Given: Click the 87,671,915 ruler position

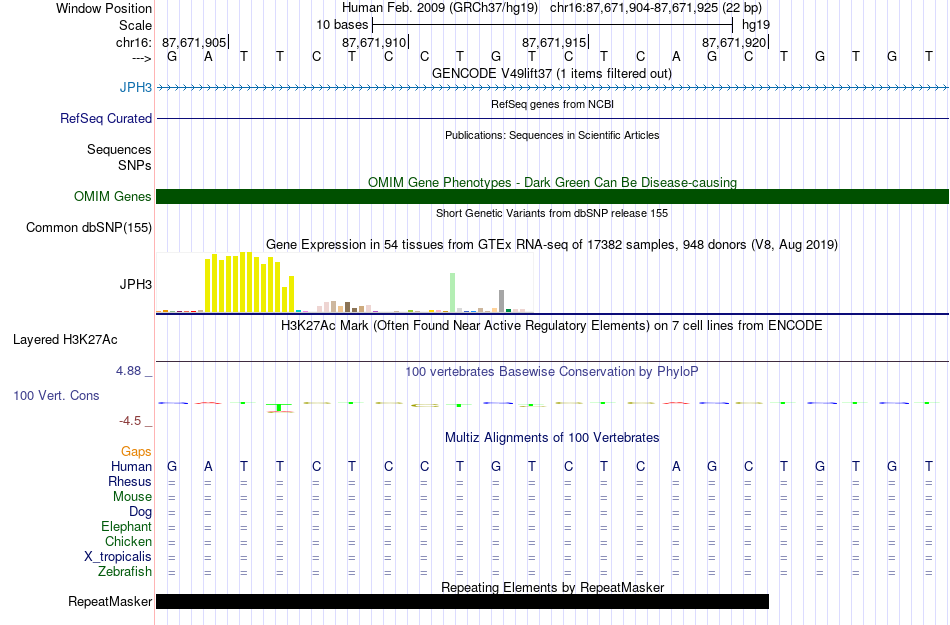Looking at the screenshot, I should 554,42.
